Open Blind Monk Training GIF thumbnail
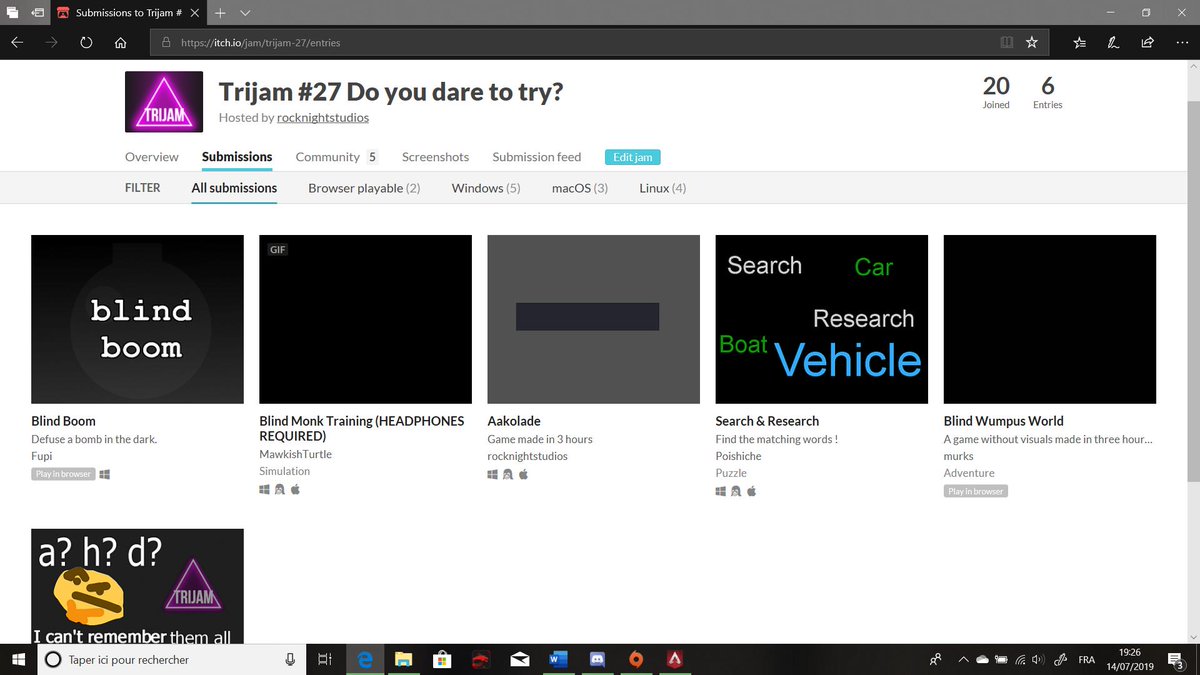This screenshot has width=1200, height=675. [366, 319]
